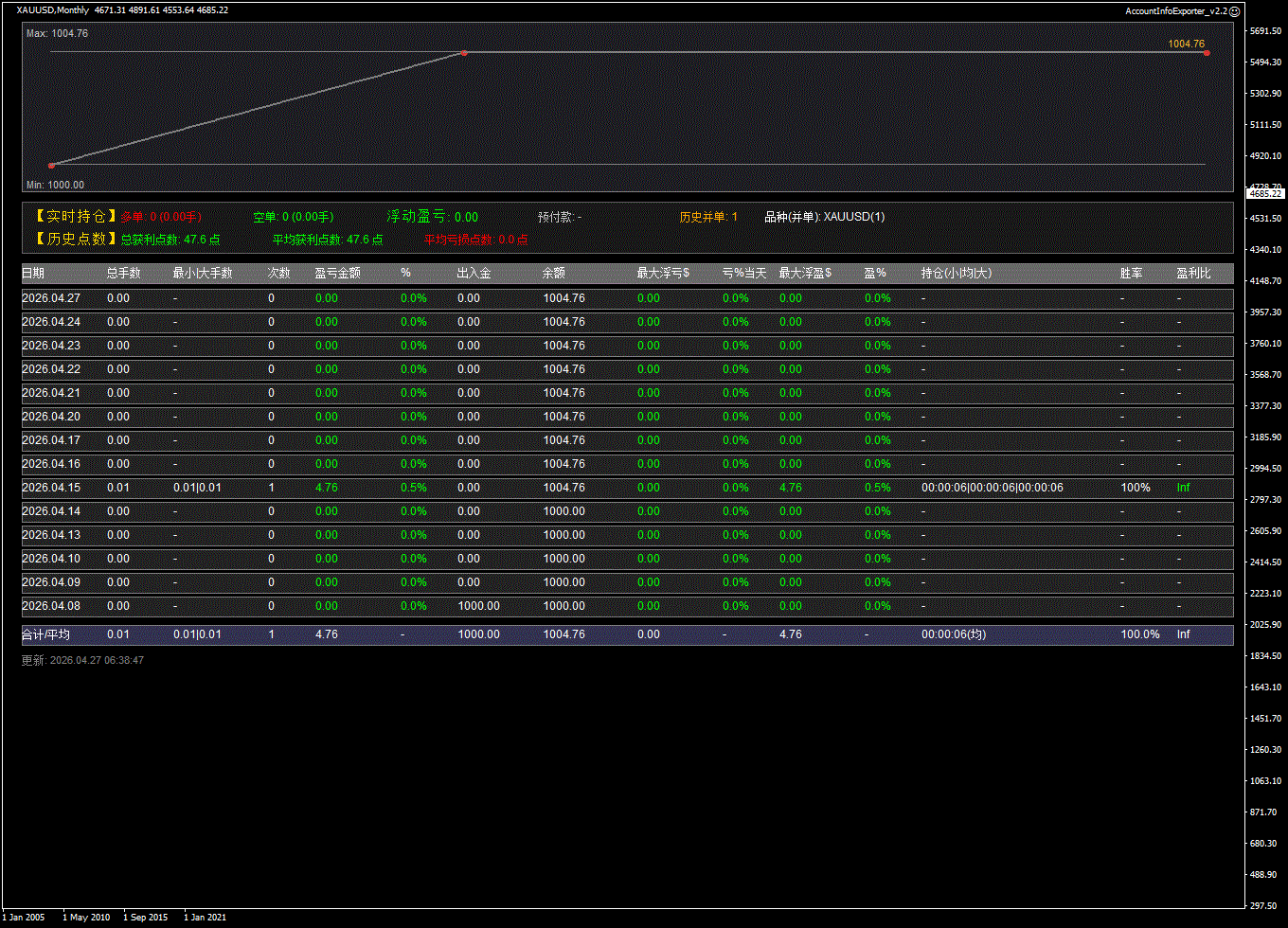Select the 盈亏金额 column header
Screen dimensions: 1288x928
coord(337,274)
